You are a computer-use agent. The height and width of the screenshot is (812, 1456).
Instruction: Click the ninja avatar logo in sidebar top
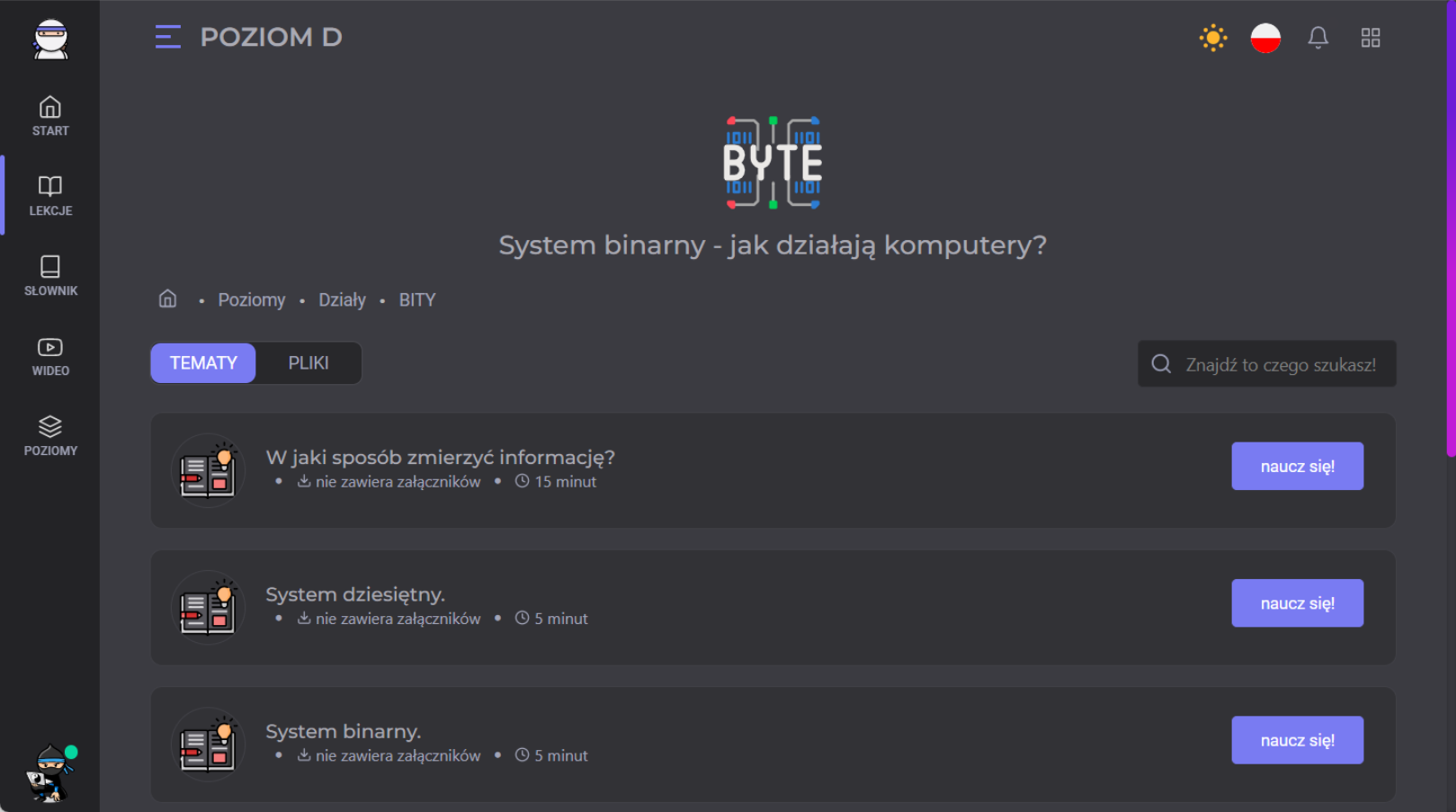coord(50,39)
